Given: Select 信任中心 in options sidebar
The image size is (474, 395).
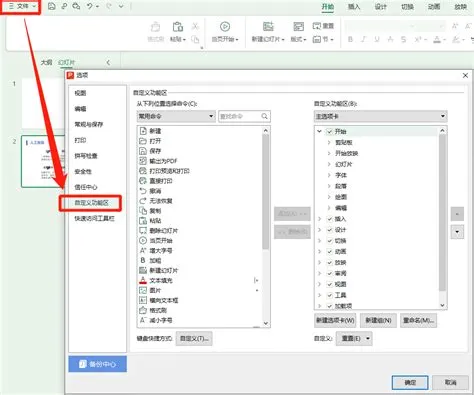Looking at the screenshot, I should (86, 187).
